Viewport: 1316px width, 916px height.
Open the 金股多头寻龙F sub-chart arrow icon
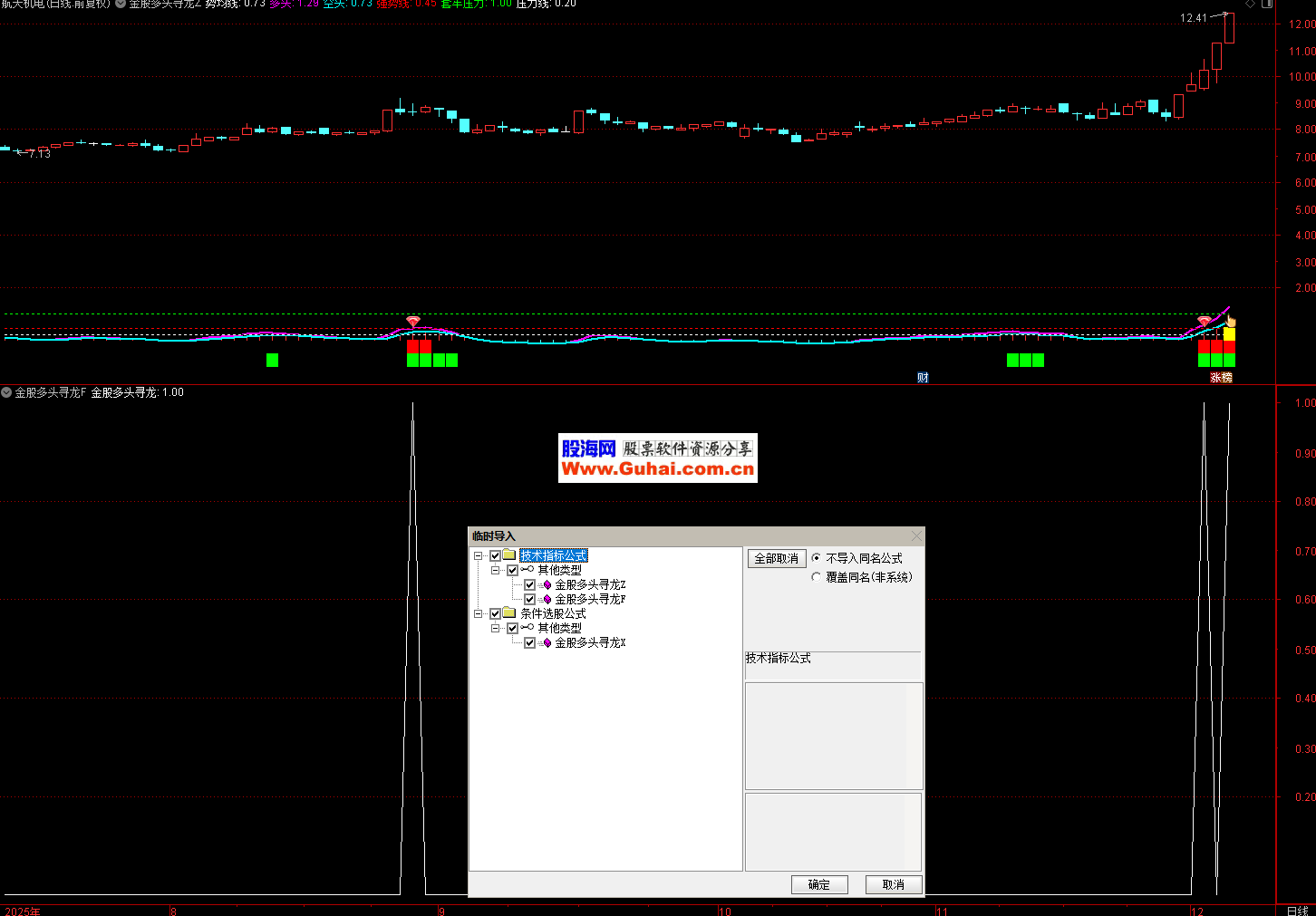(6, 392)
